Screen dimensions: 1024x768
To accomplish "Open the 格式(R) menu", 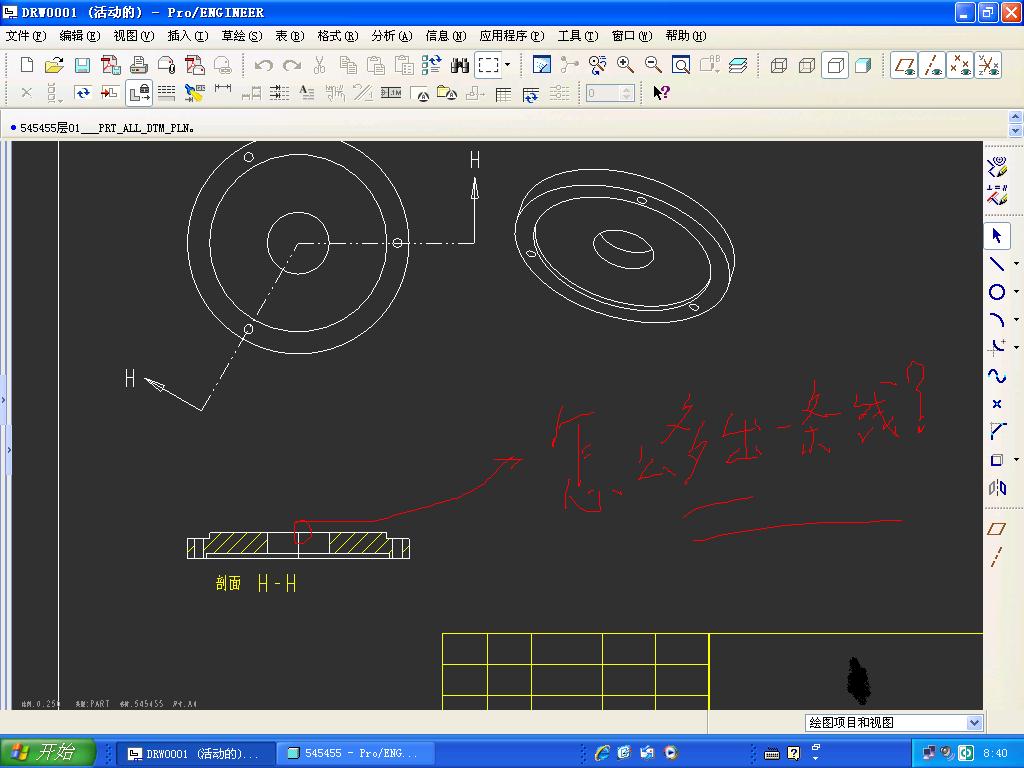I will point(338,36).
